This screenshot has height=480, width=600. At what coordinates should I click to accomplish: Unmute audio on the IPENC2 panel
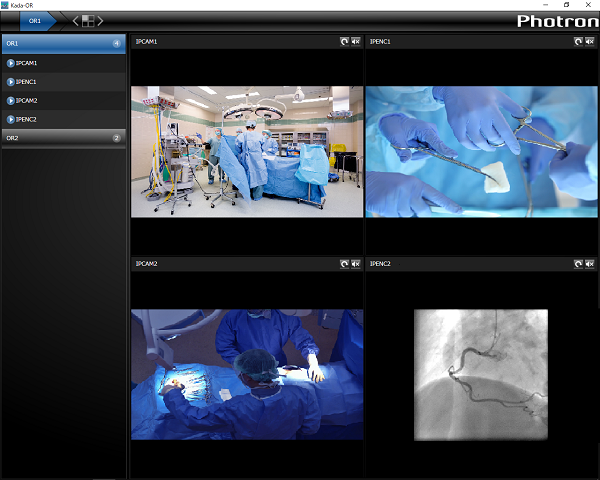(589, 264)
